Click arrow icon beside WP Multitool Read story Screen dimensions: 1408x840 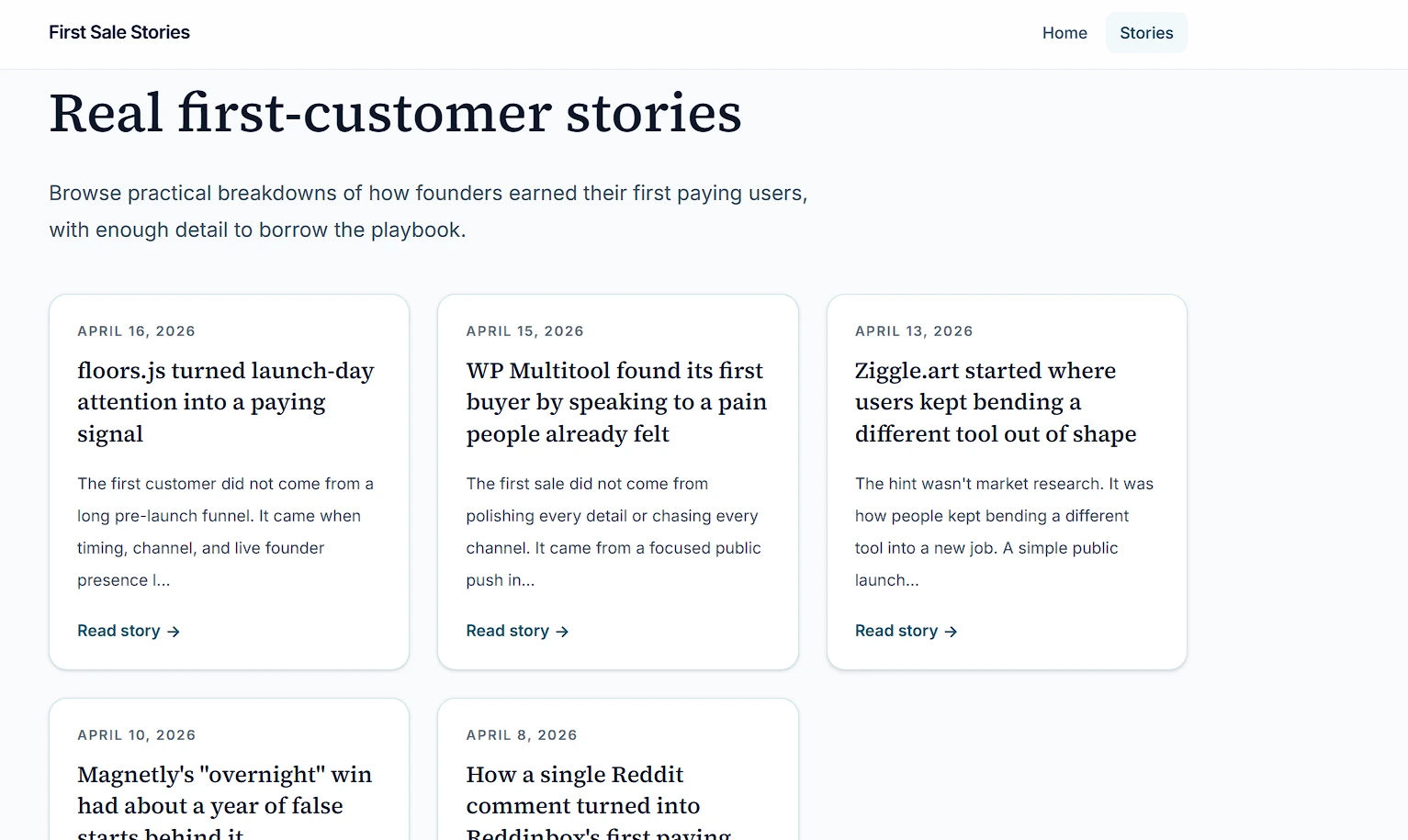(x=562, y=632)
